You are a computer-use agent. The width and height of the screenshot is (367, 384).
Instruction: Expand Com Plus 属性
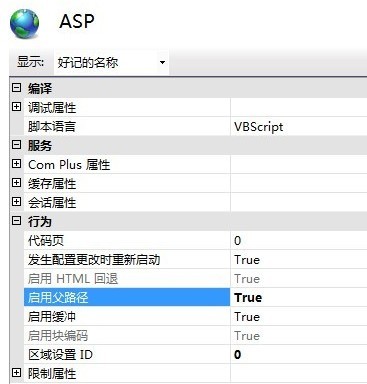[x=16, y=164]
